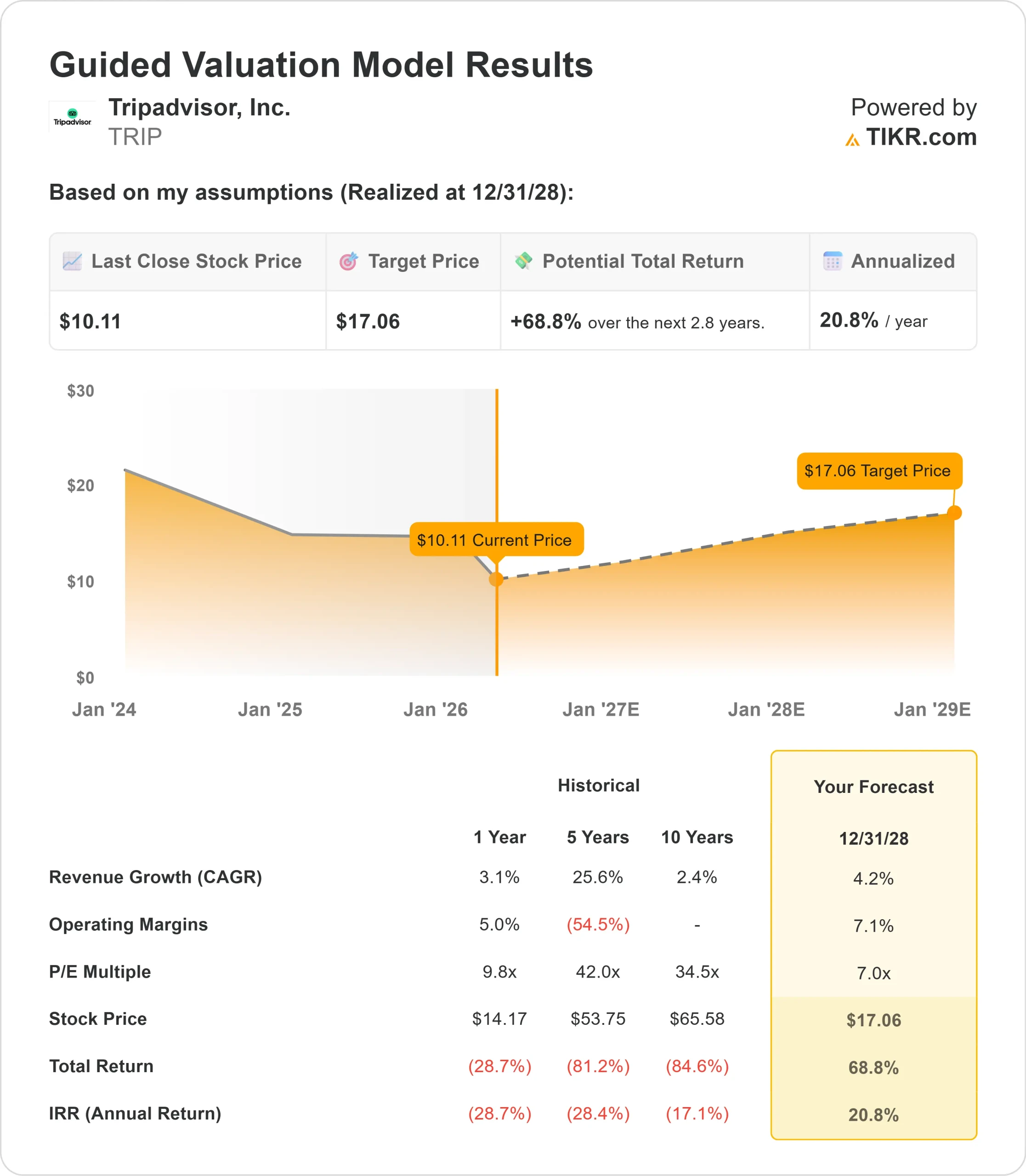Click the orange target price dot on chart
The width and height of the screenshot is (1026, 1176).
(x=954, y=513)
